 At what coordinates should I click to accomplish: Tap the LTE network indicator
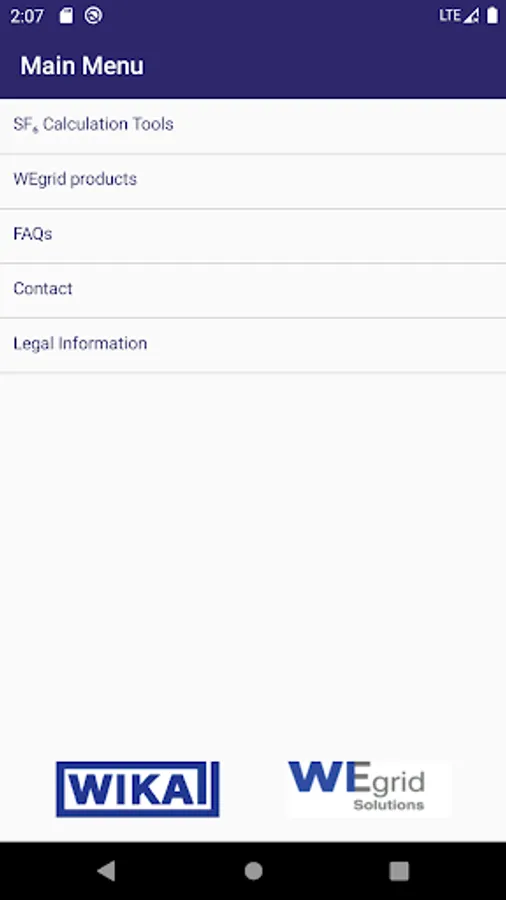pyautogui.click(x=450, y=16)
